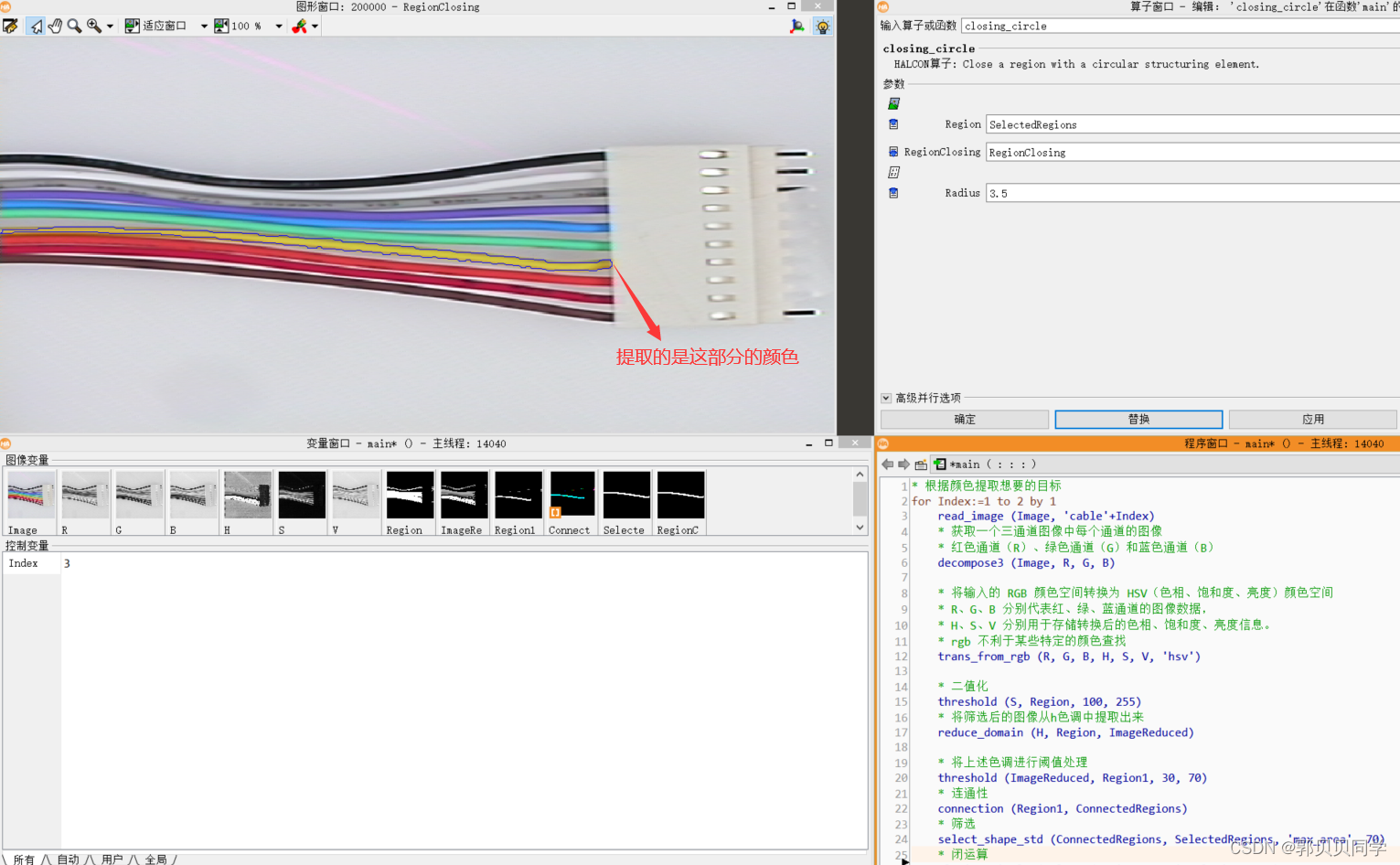Switch to the 用户 tab
This screenshot has width=1400, height=865.
tap(112, 860)
